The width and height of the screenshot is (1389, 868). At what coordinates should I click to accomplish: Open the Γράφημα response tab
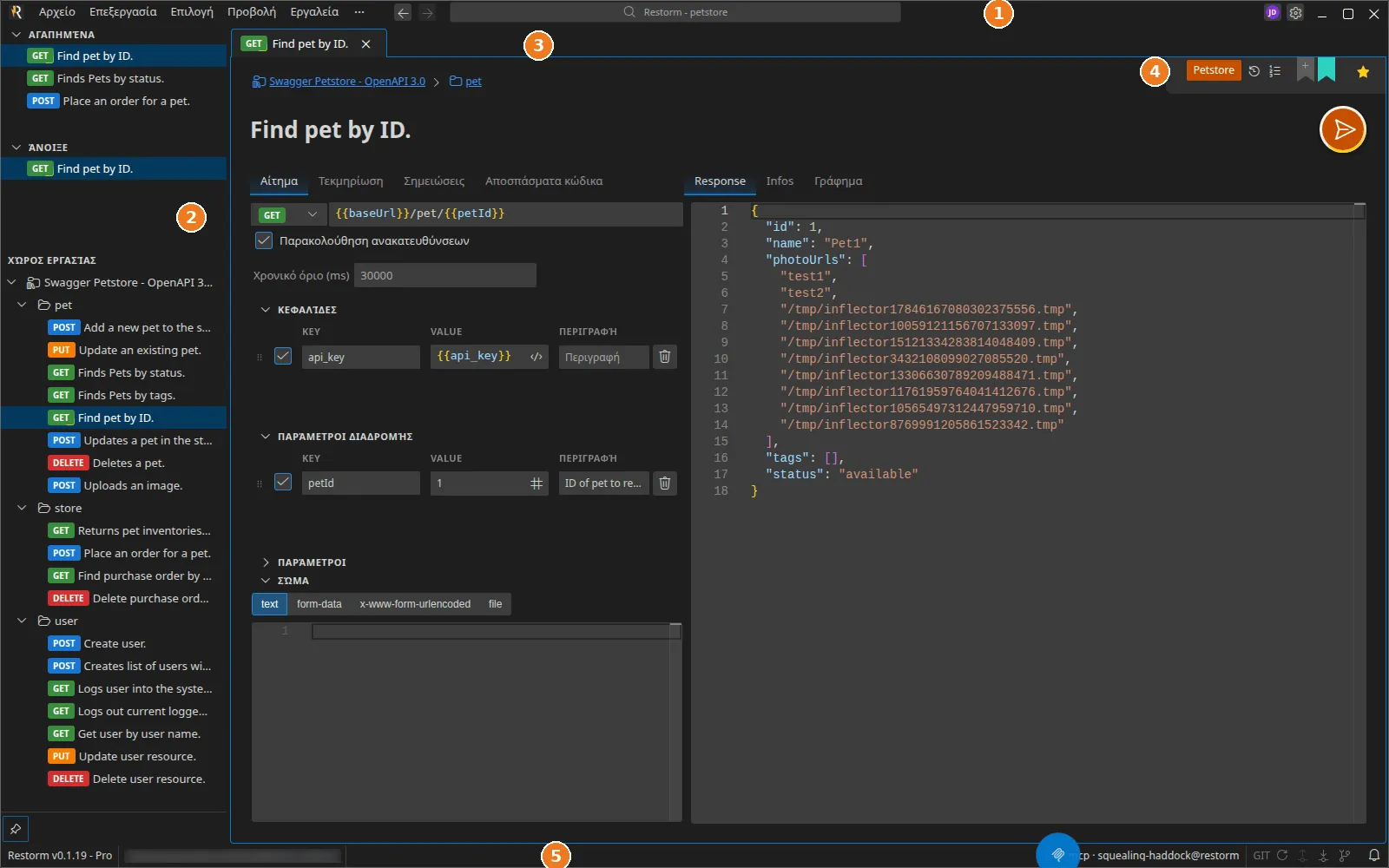838,181
